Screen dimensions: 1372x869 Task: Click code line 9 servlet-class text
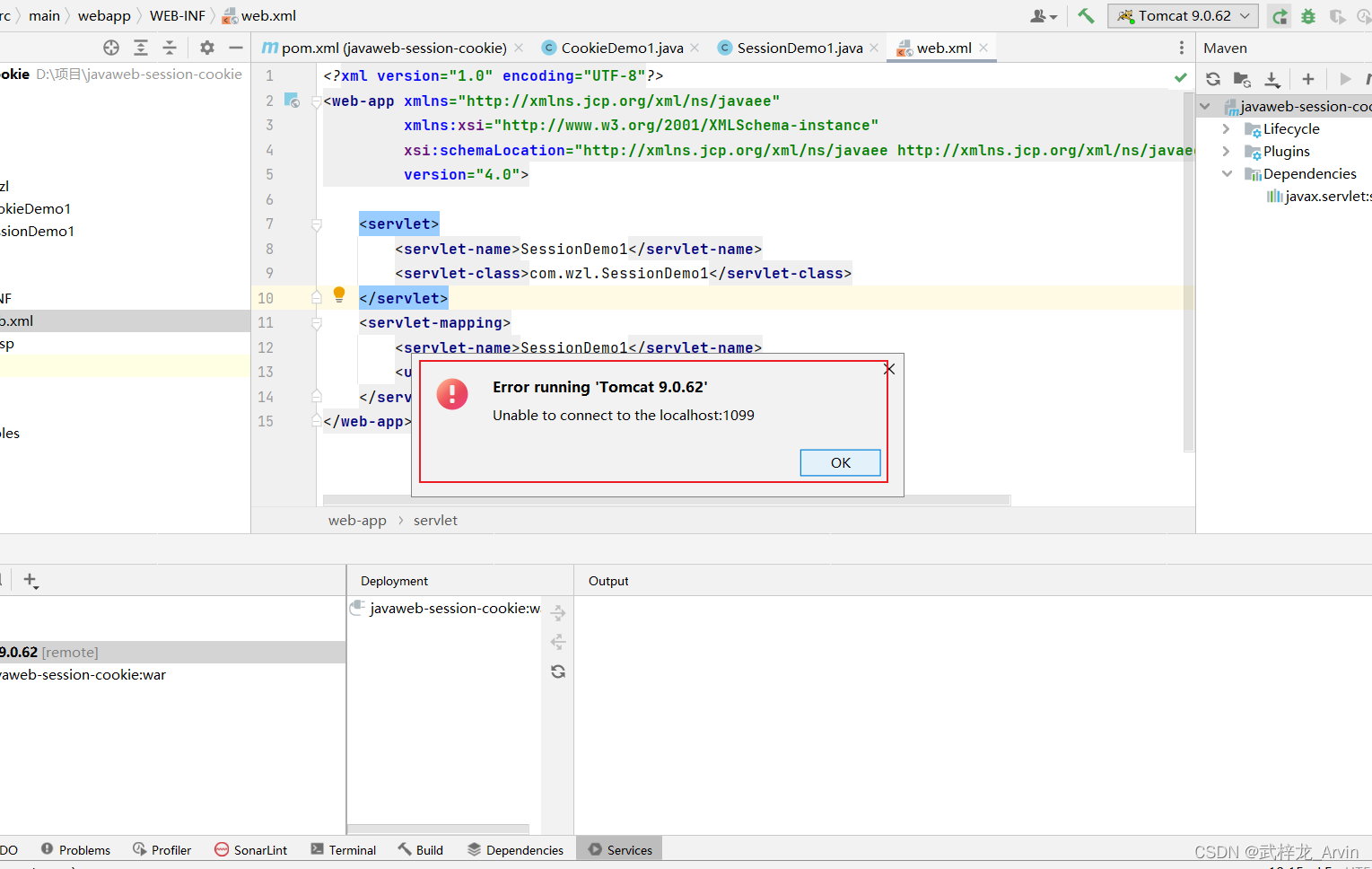[623, 273]
